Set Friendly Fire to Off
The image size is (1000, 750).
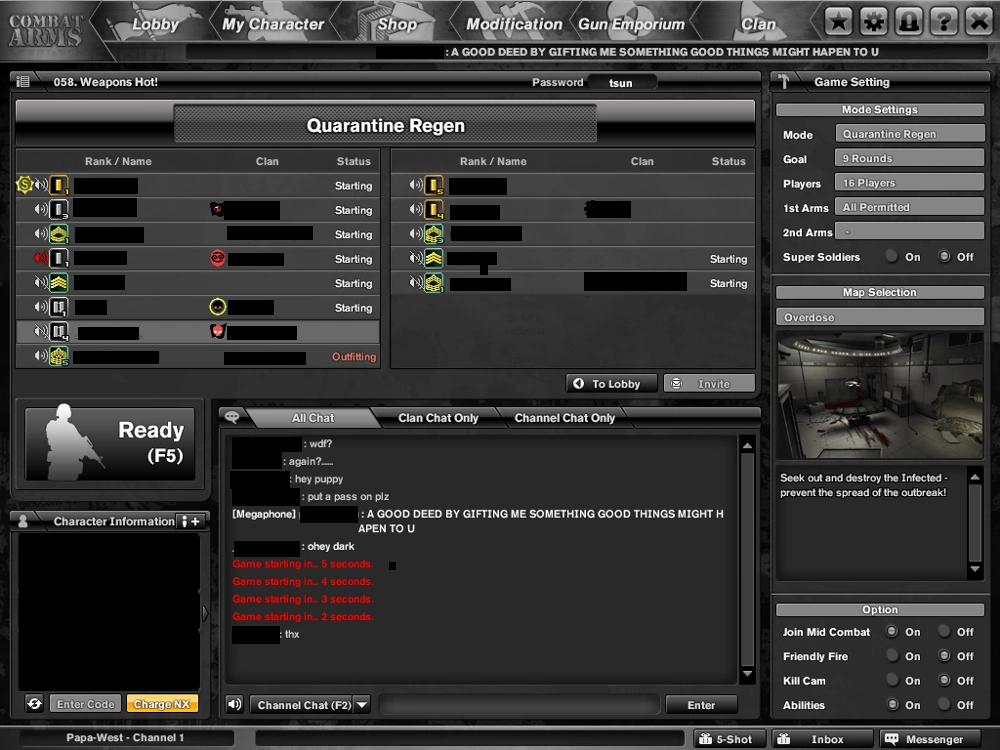pyautogui.click(x=945, y=656)
